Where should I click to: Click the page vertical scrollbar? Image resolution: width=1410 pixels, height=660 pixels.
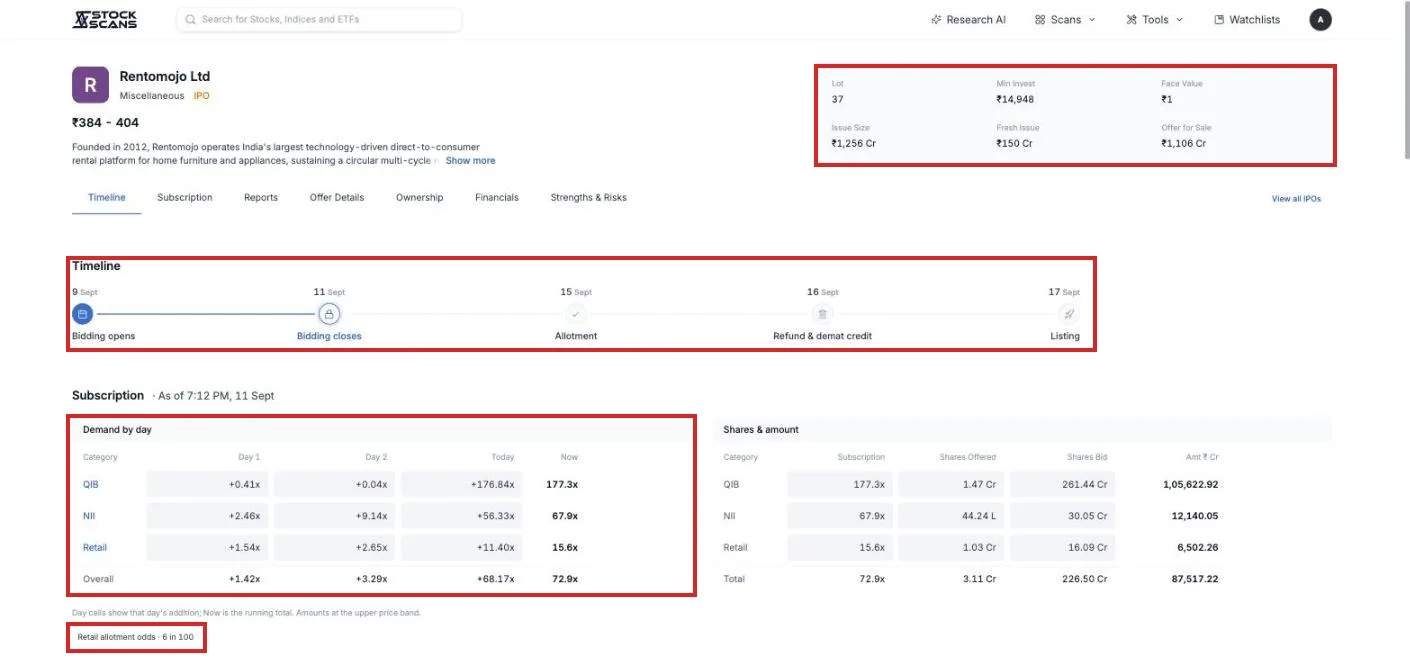pos(1405,80)
